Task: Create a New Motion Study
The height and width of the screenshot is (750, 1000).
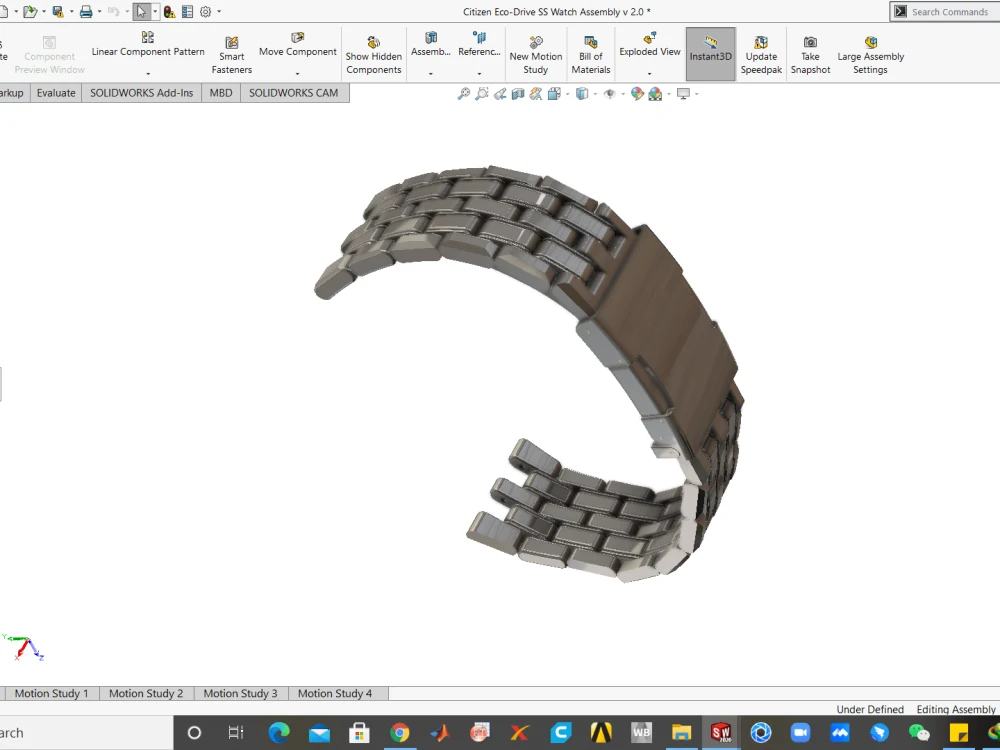Action: point(536,55)
